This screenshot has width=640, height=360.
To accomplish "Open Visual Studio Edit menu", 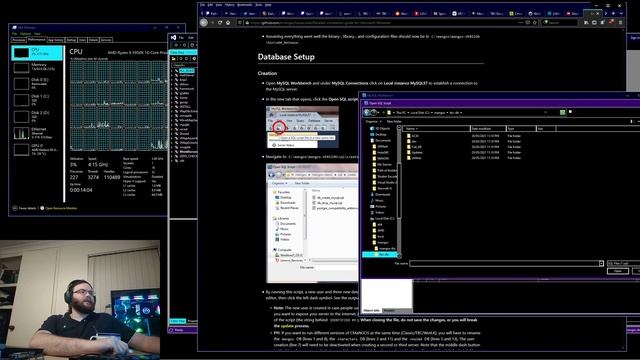I will click(x=191, y=38).
